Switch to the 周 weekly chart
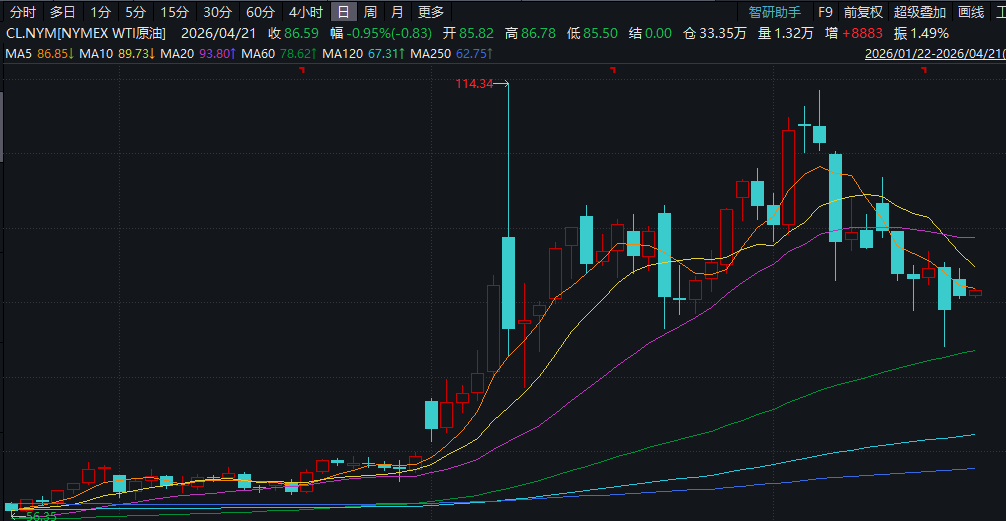The image size is (1006, 521). click(x=370, y=12)
